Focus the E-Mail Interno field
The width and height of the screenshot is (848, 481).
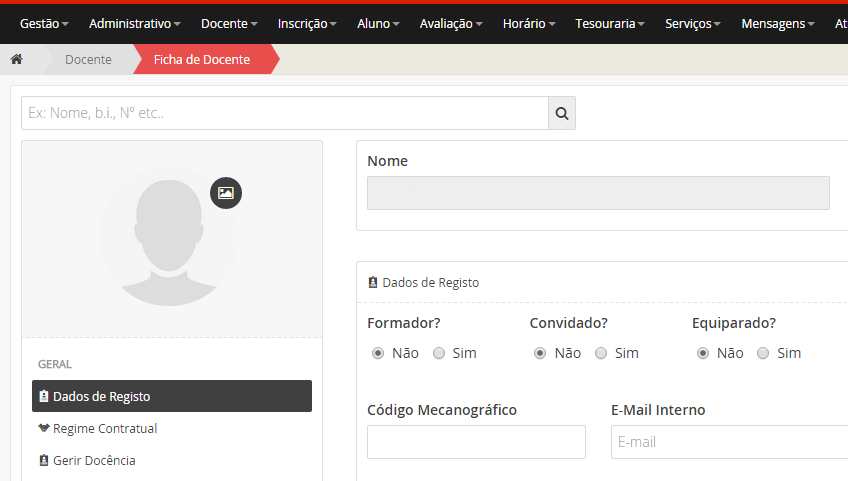(x=728, y=442)
